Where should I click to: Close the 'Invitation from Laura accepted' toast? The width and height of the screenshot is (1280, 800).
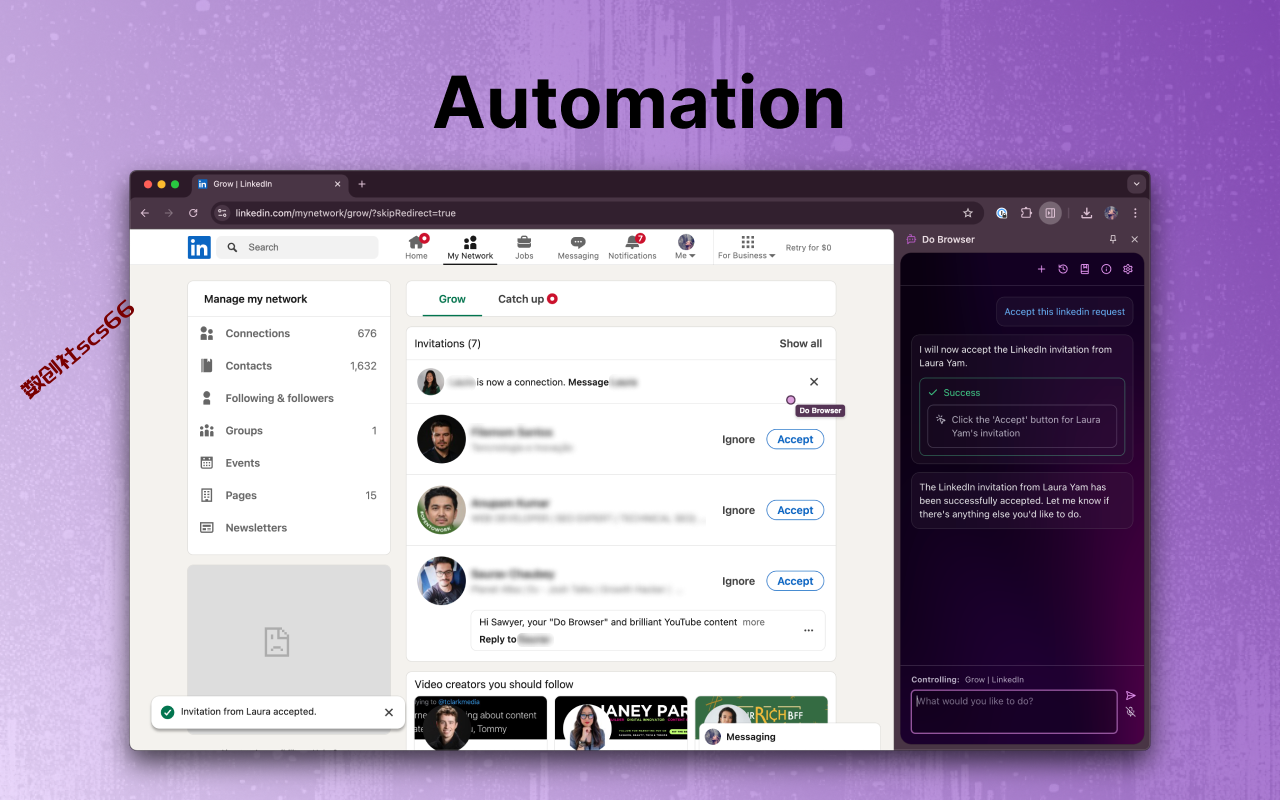coord(389,712)
